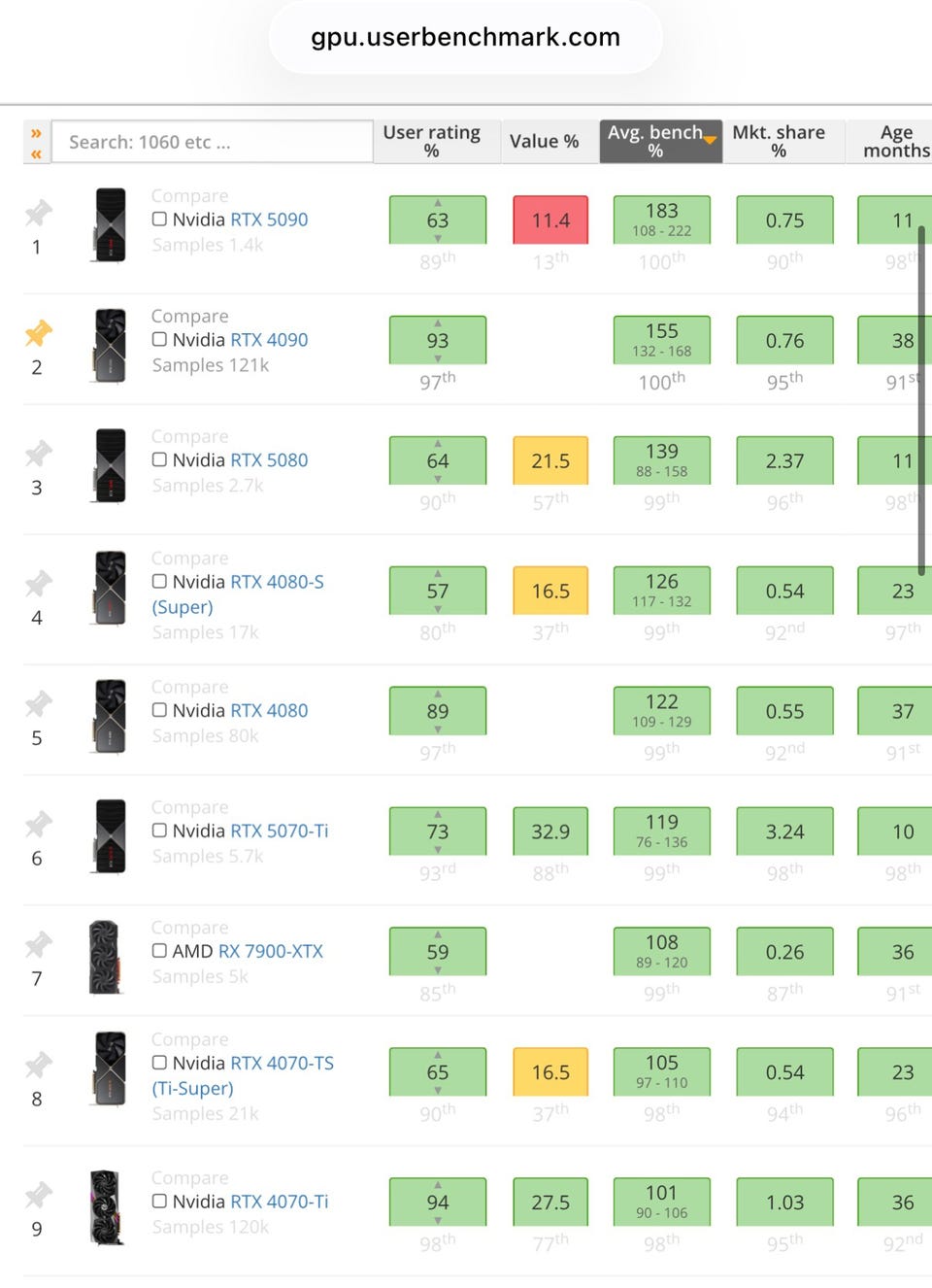Open the RTX 4070-TS (Ti-Super) link
This screenshot has height=1288, width=932.
[x=243, y=1076]
